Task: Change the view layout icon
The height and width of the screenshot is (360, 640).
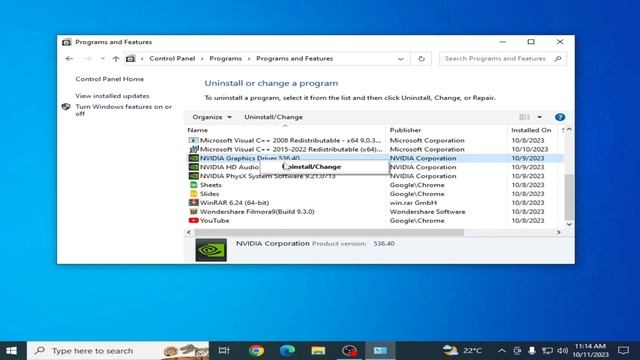Action: tap(524, 117)
